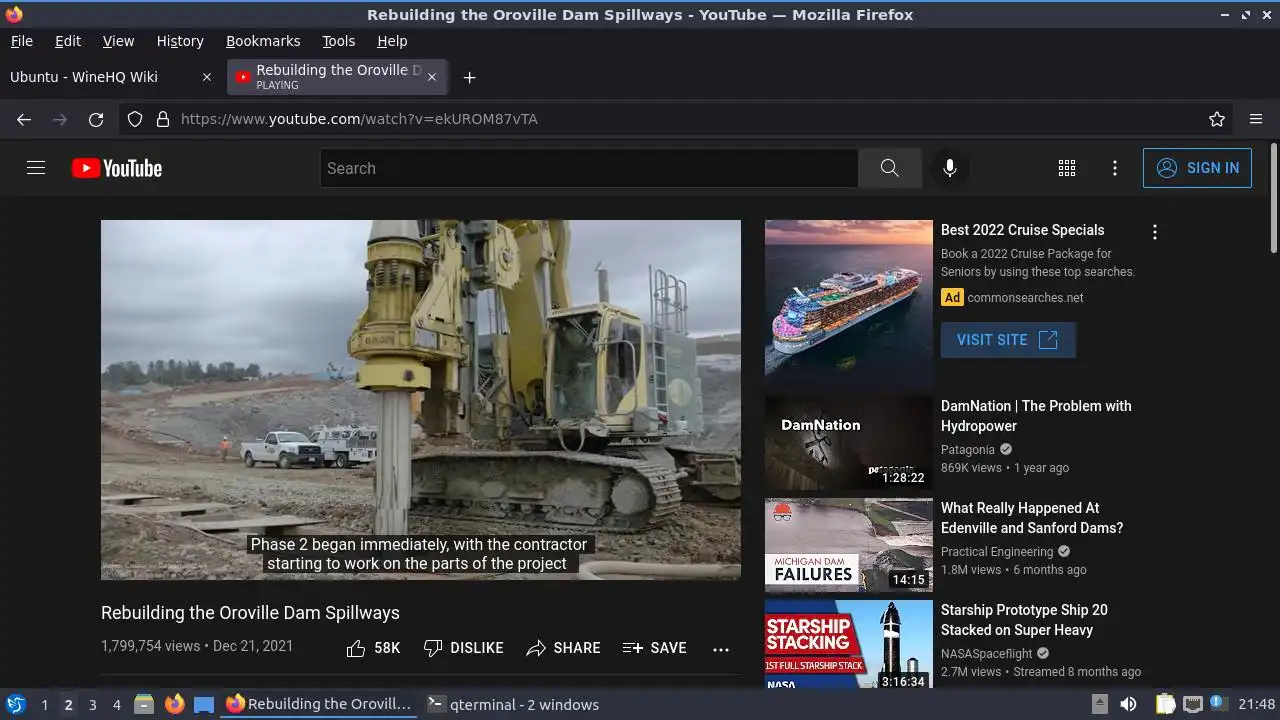The width and height of the screenshot is (1280, 720).
Task: Reload the current page
Action: click(x=96, y=119)
